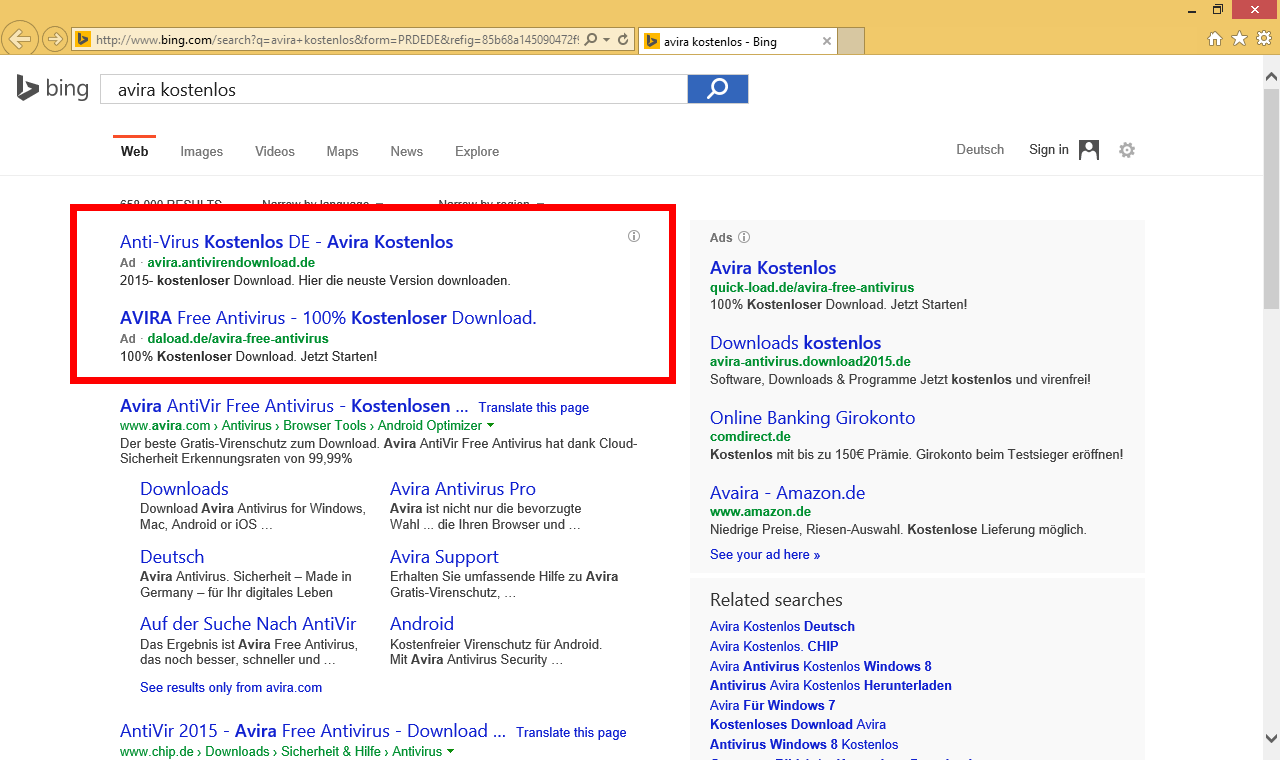Open the browser Tools gear icon
The width and height of the screenshot is (1280, 760).
click(1264, 39)
